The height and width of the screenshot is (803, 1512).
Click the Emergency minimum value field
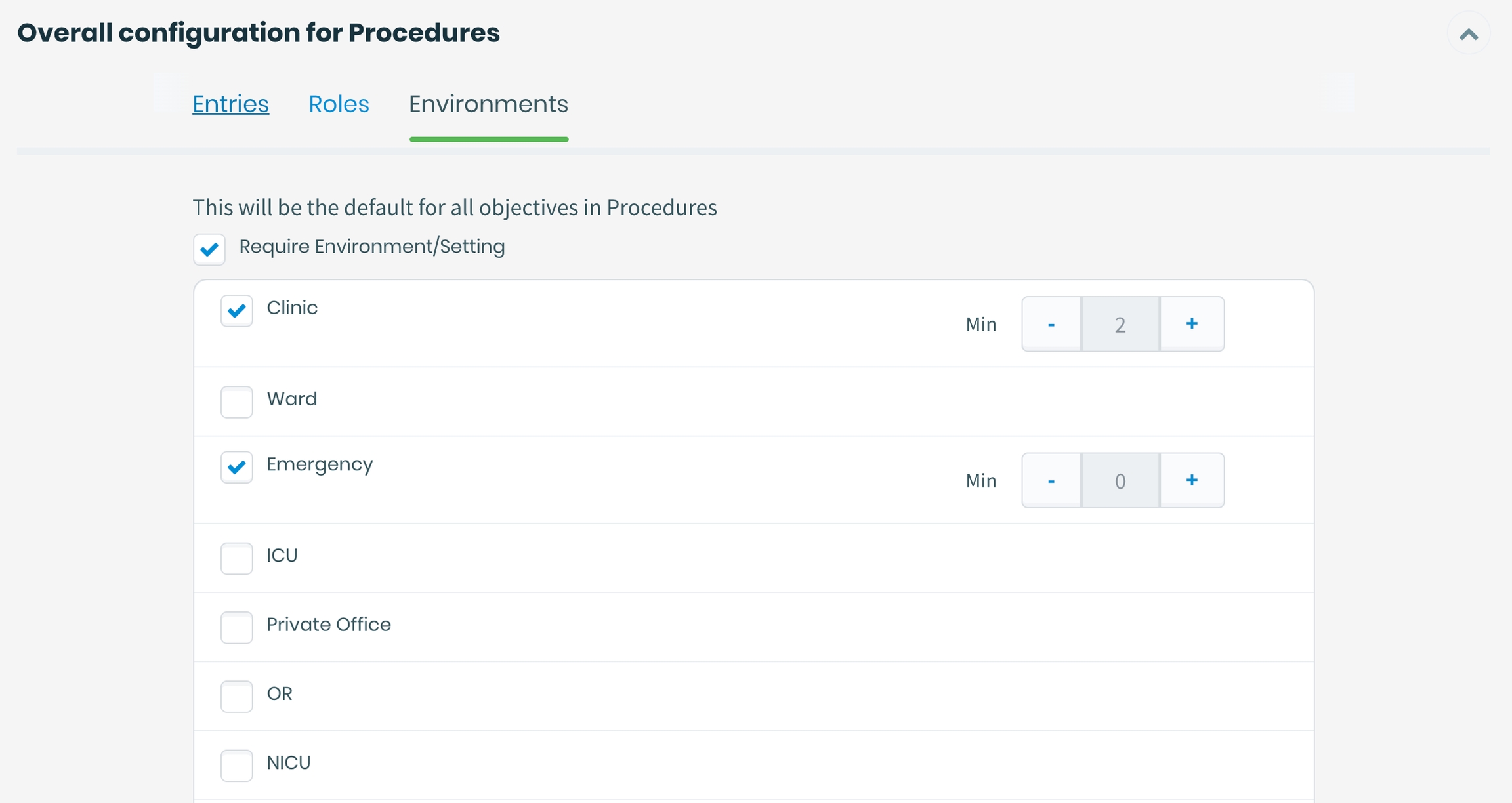click(1120, 481)
